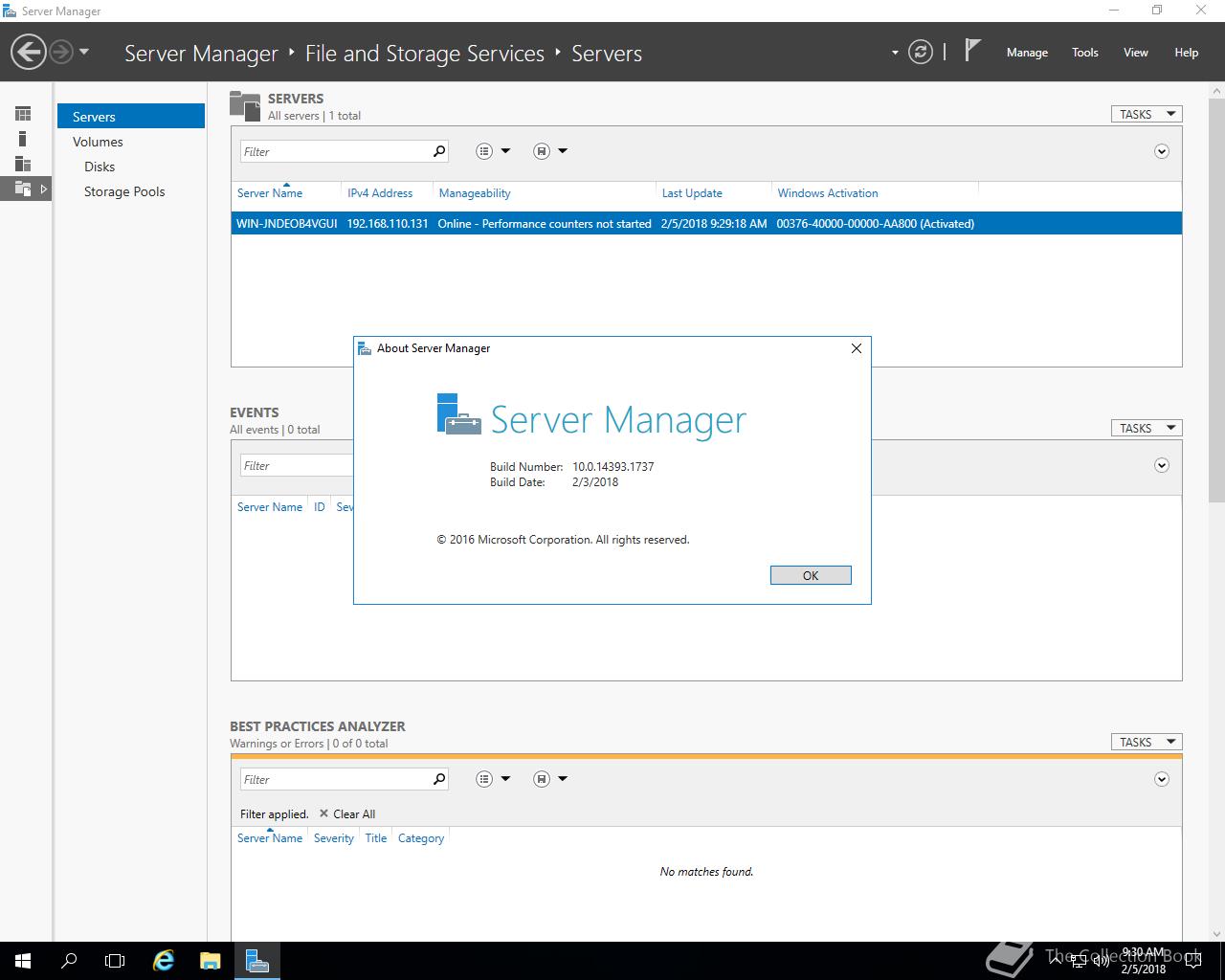The width and height of the screenshot is (1225, 980).
Task: Sort by Last Update column header
Action: click(x=692, y=193)
